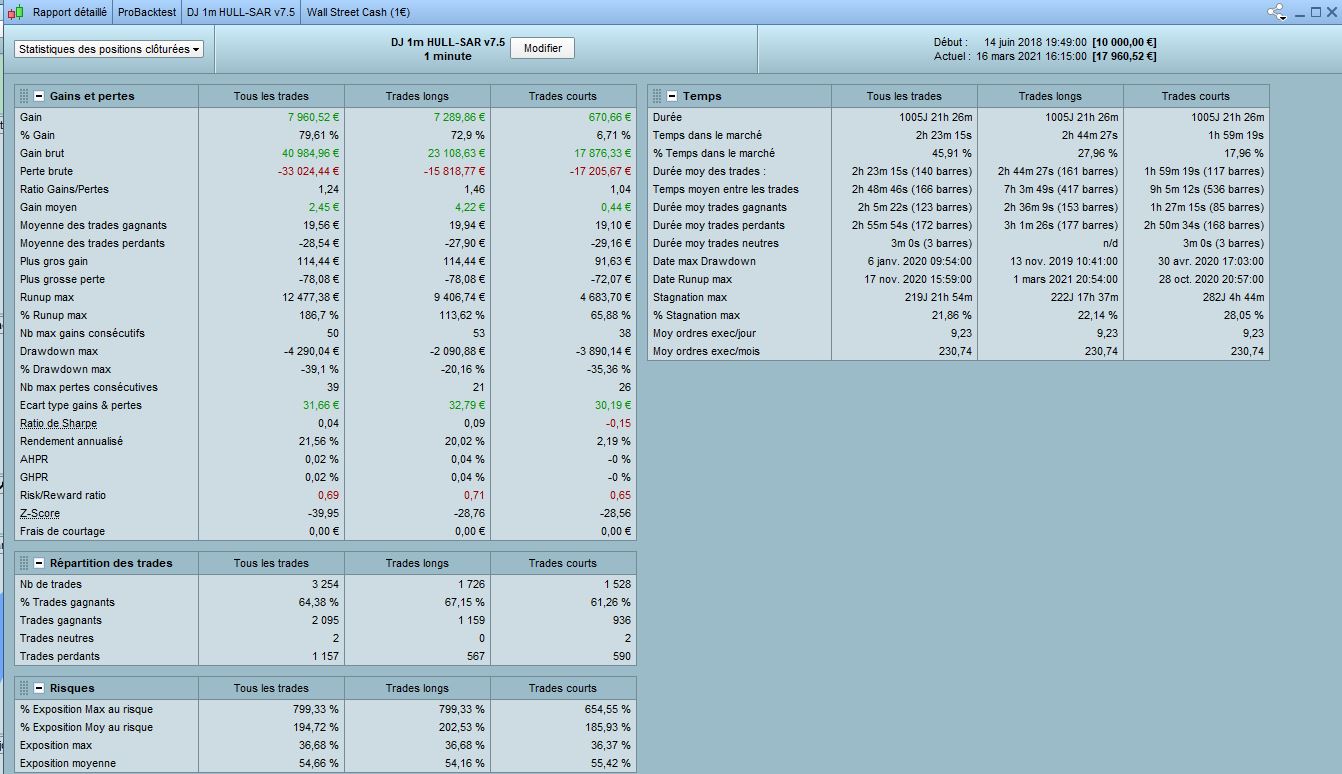Click the stagnation value '219J 21h 54m'
The height and width of the screenshot is (774, 1342).
pyautogui.click(x=939, y=297)
